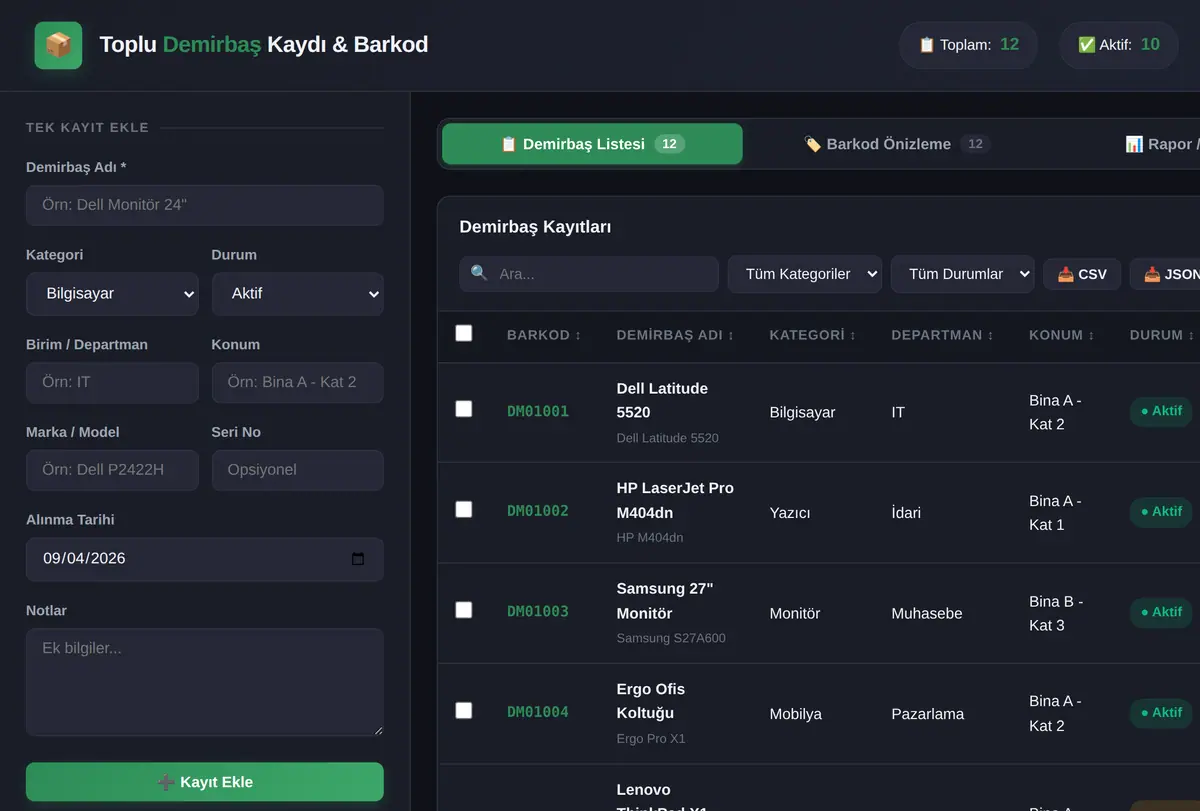Image resolution: width=1200 pixels, height=811 pixels.
Task: Check the Samsung 27" Monitör row checkbox
Action: [464, 610]
